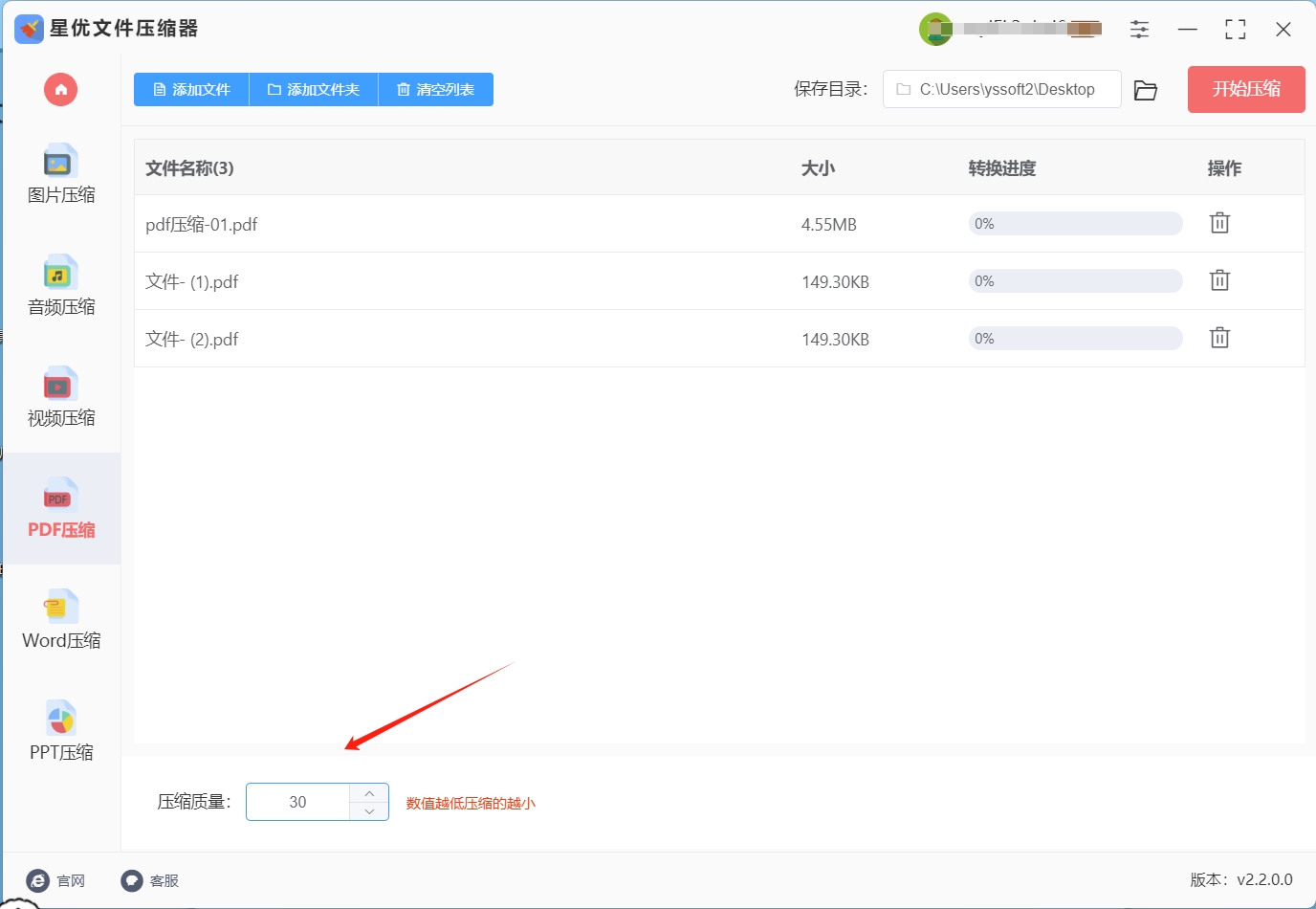Switch to 视频压缩 video compression
The width and height of the screenshot is (1316, 909).
[x=61, y=396]
